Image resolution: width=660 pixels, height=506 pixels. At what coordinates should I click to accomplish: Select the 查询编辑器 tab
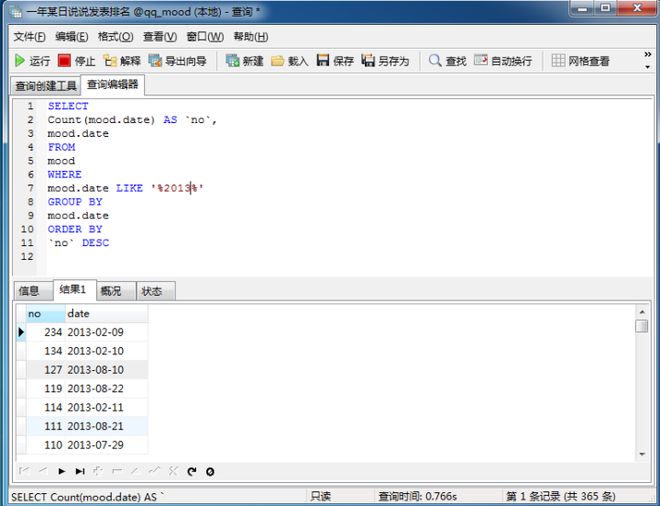click(112, 85)
